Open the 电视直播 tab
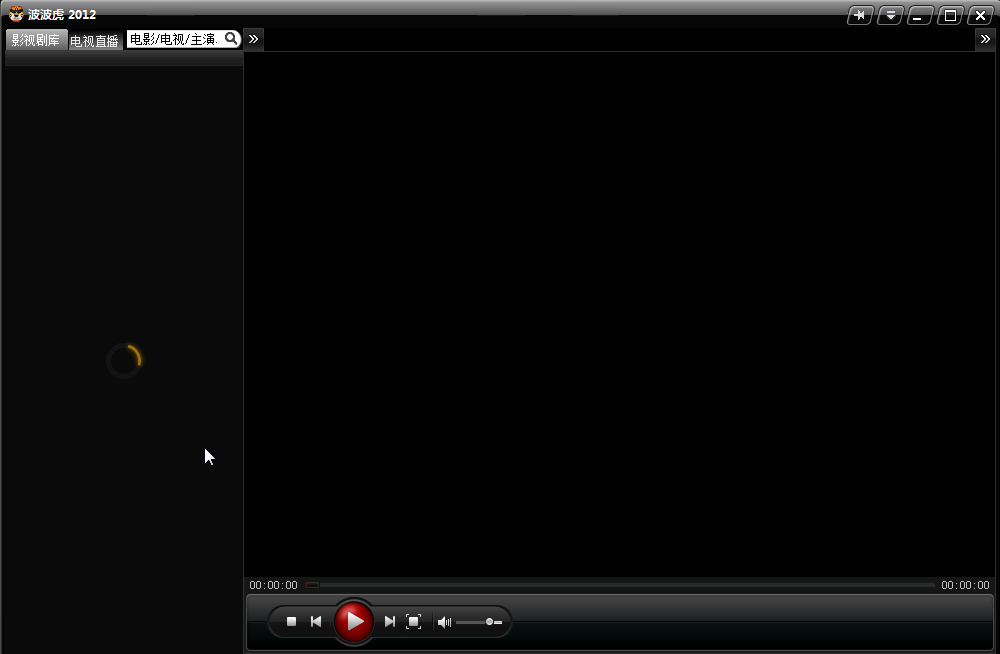The height and width of the screenshot is (654, 1000). (x=95, y=41)
